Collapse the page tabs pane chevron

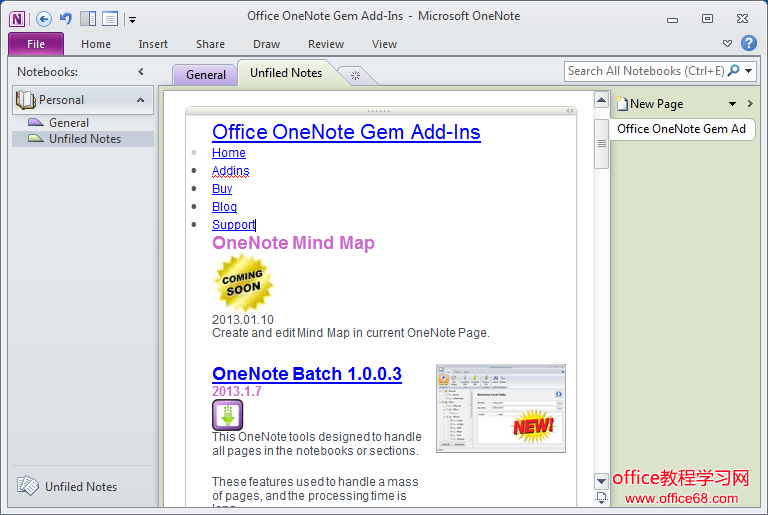click(x=750, y=103)
